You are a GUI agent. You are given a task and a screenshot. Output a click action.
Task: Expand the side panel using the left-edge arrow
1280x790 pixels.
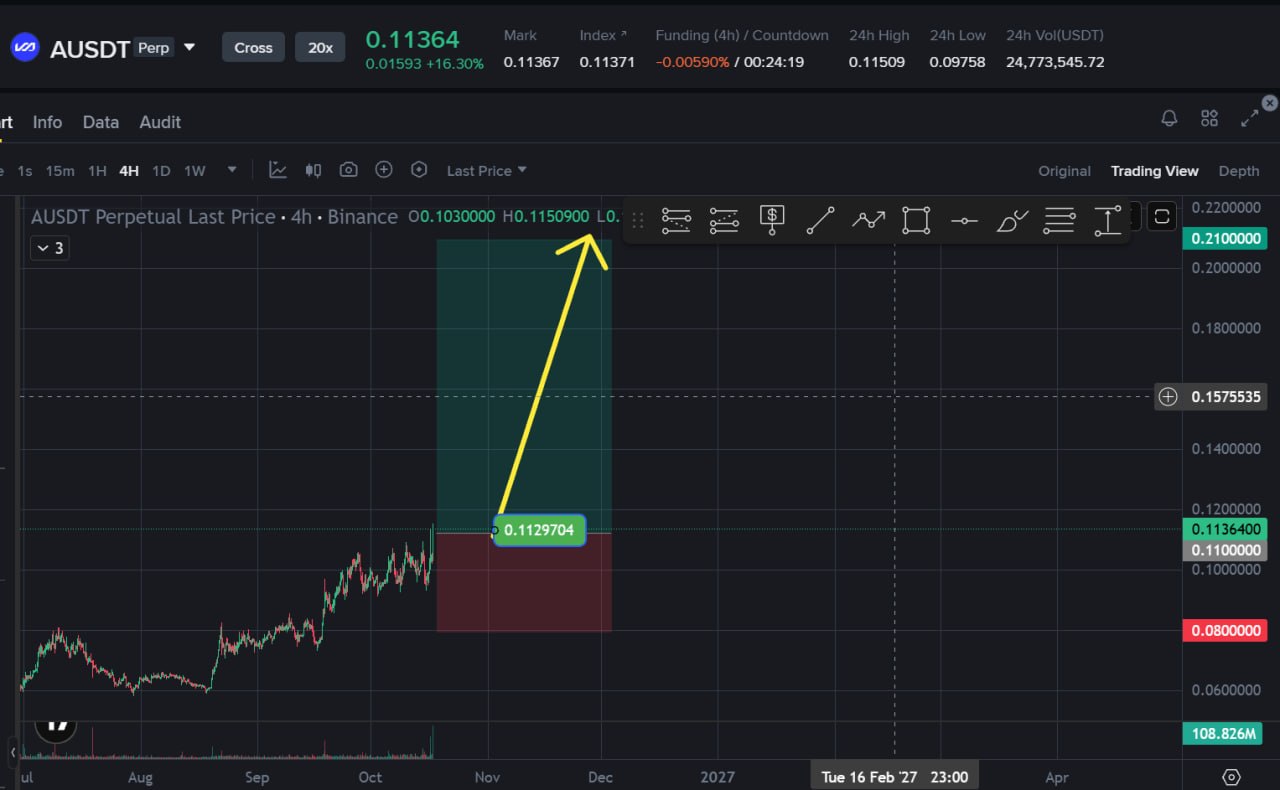14,751
